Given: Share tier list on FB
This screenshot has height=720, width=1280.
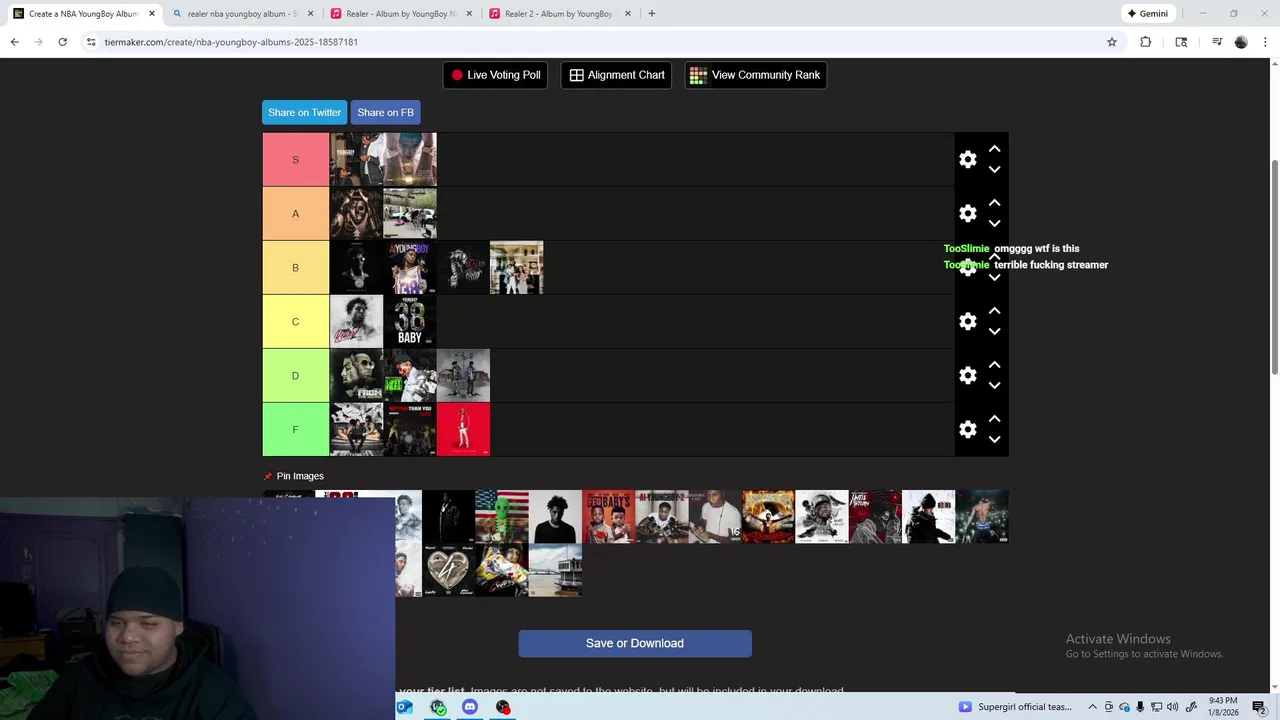Looking at the screenshot, I should click(x=385, y=112).
